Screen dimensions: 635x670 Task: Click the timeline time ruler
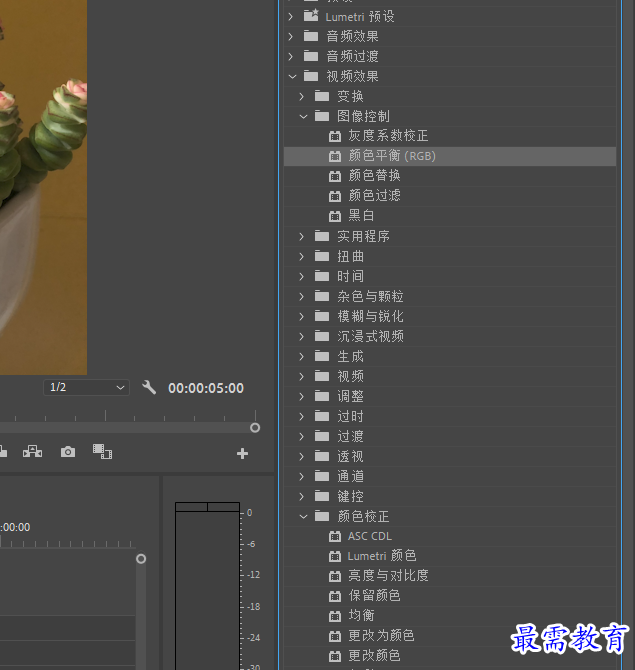pyautogui.click(x=68, y=543)
